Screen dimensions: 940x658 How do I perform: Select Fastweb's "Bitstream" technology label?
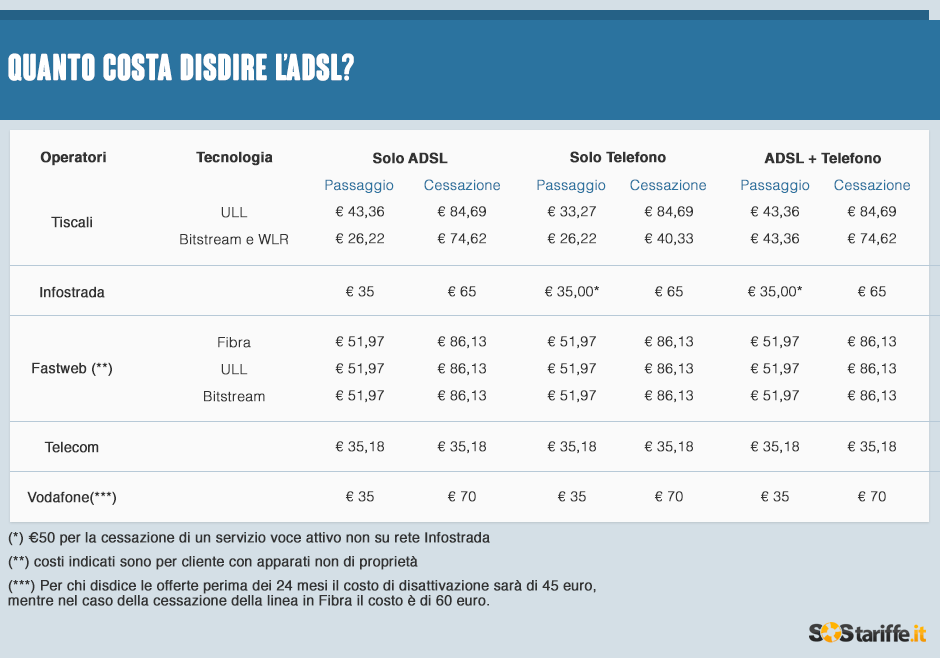point(234,396)
